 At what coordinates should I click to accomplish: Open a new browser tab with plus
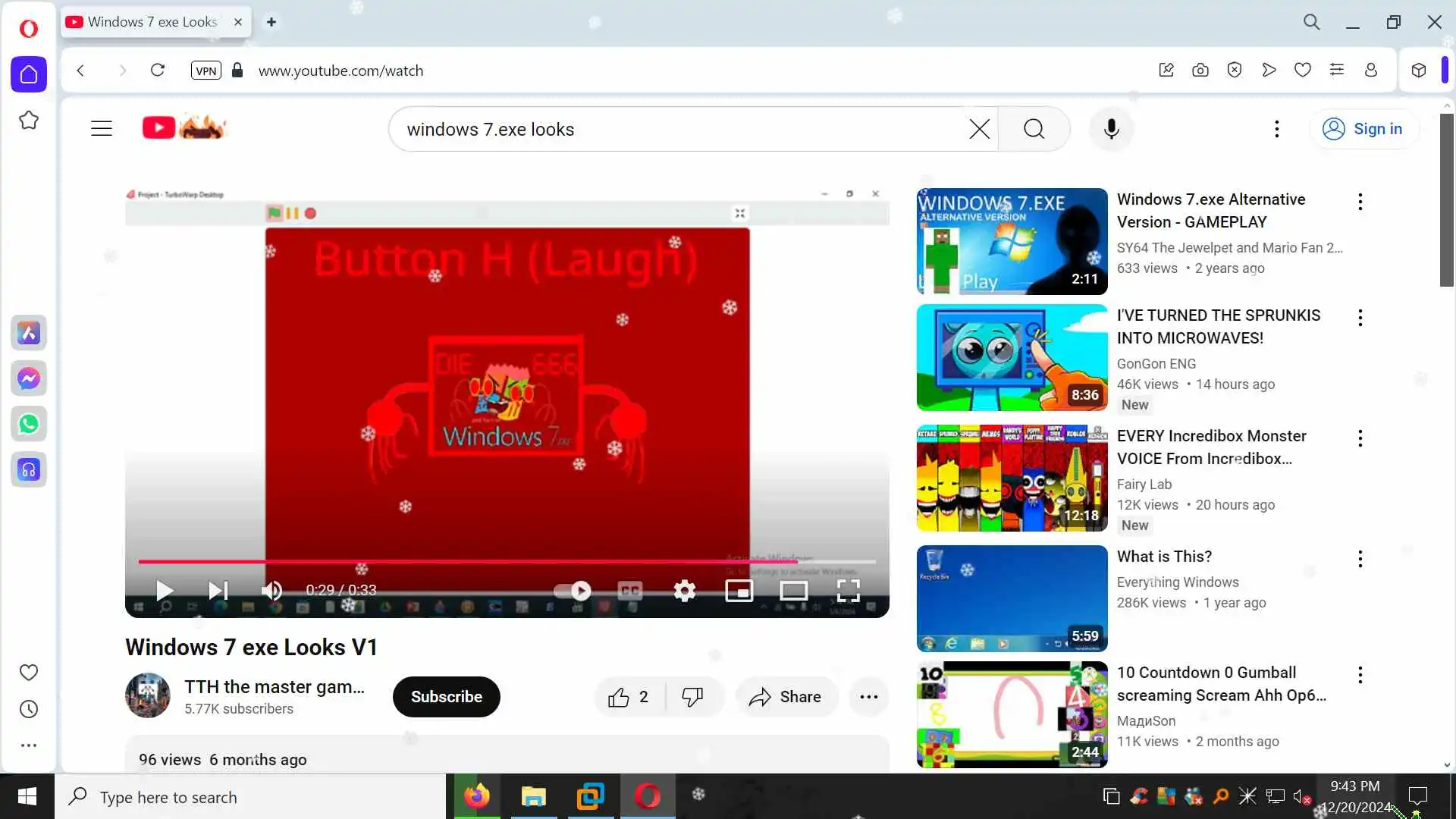[271, 22]
